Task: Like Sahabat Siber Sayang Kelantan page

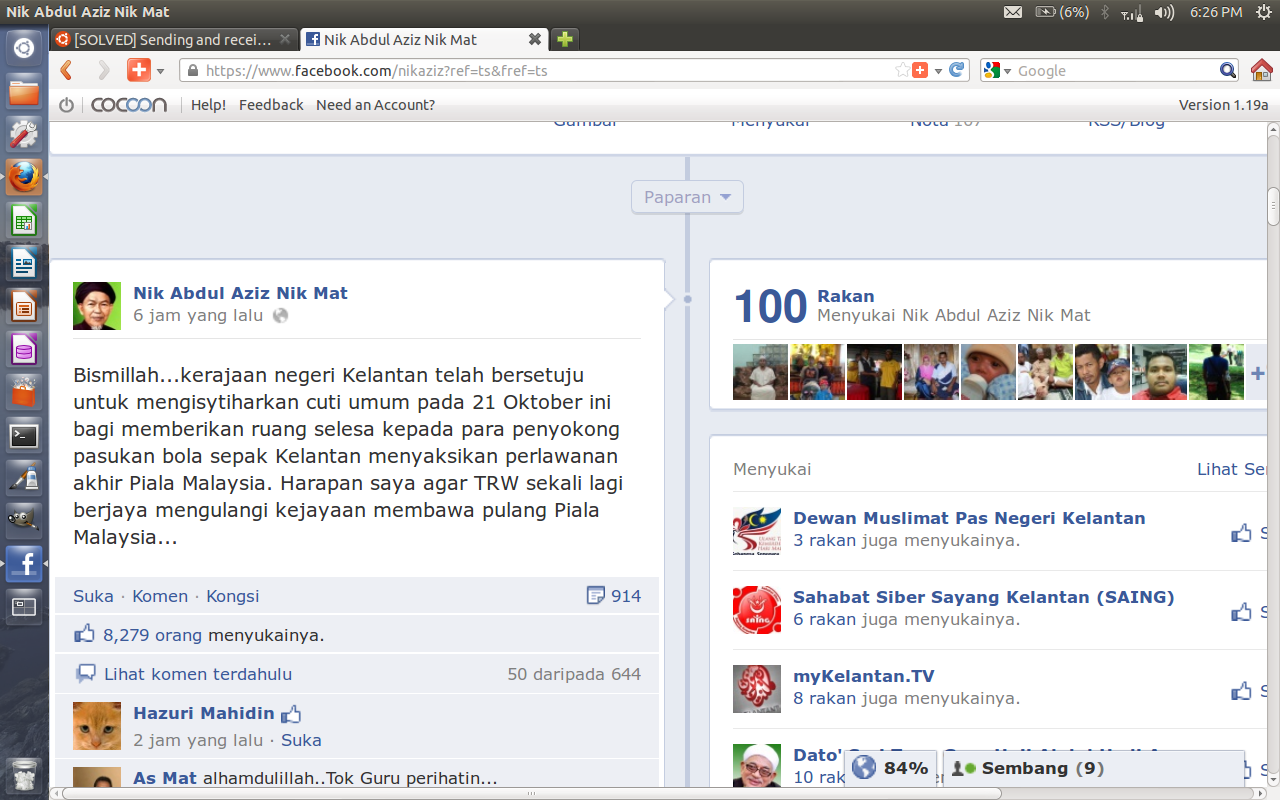Action: pyautogui.click(x=1242, y=612)
